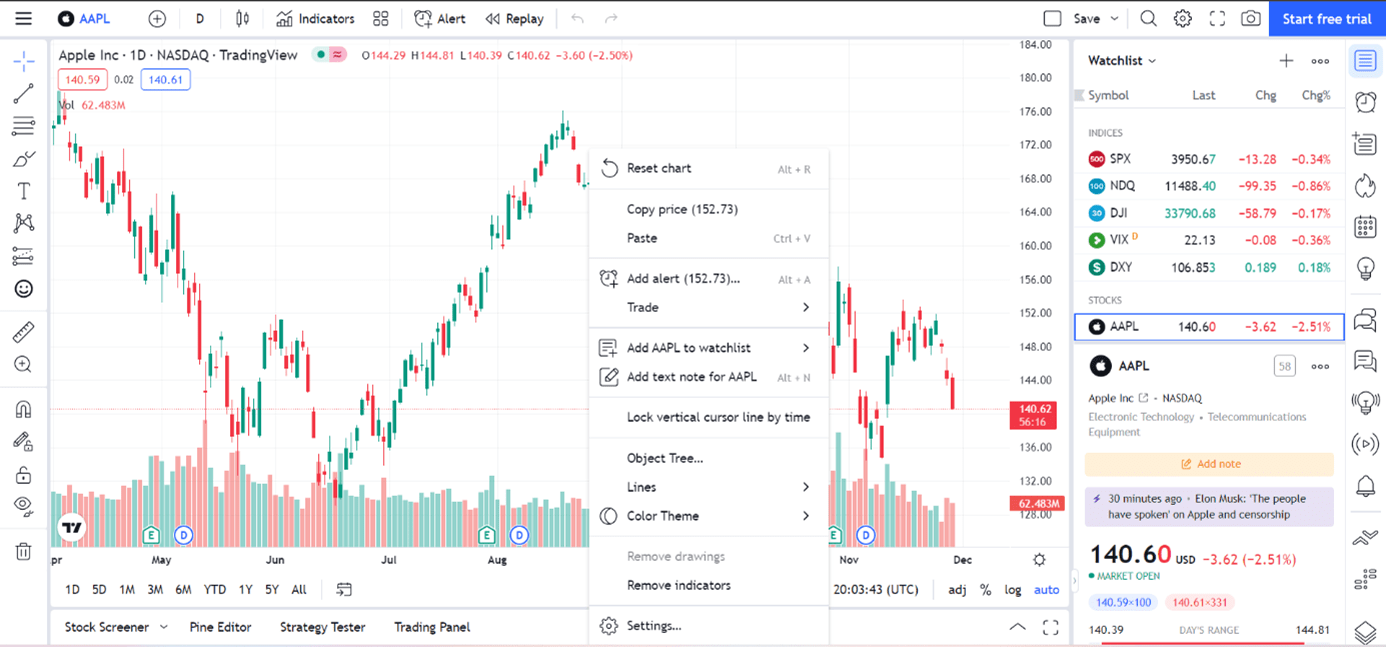Viewport: 1386px width, 647px height.
Task: Click the add symbol compare plus icon
Action: [x=157, y=18]
